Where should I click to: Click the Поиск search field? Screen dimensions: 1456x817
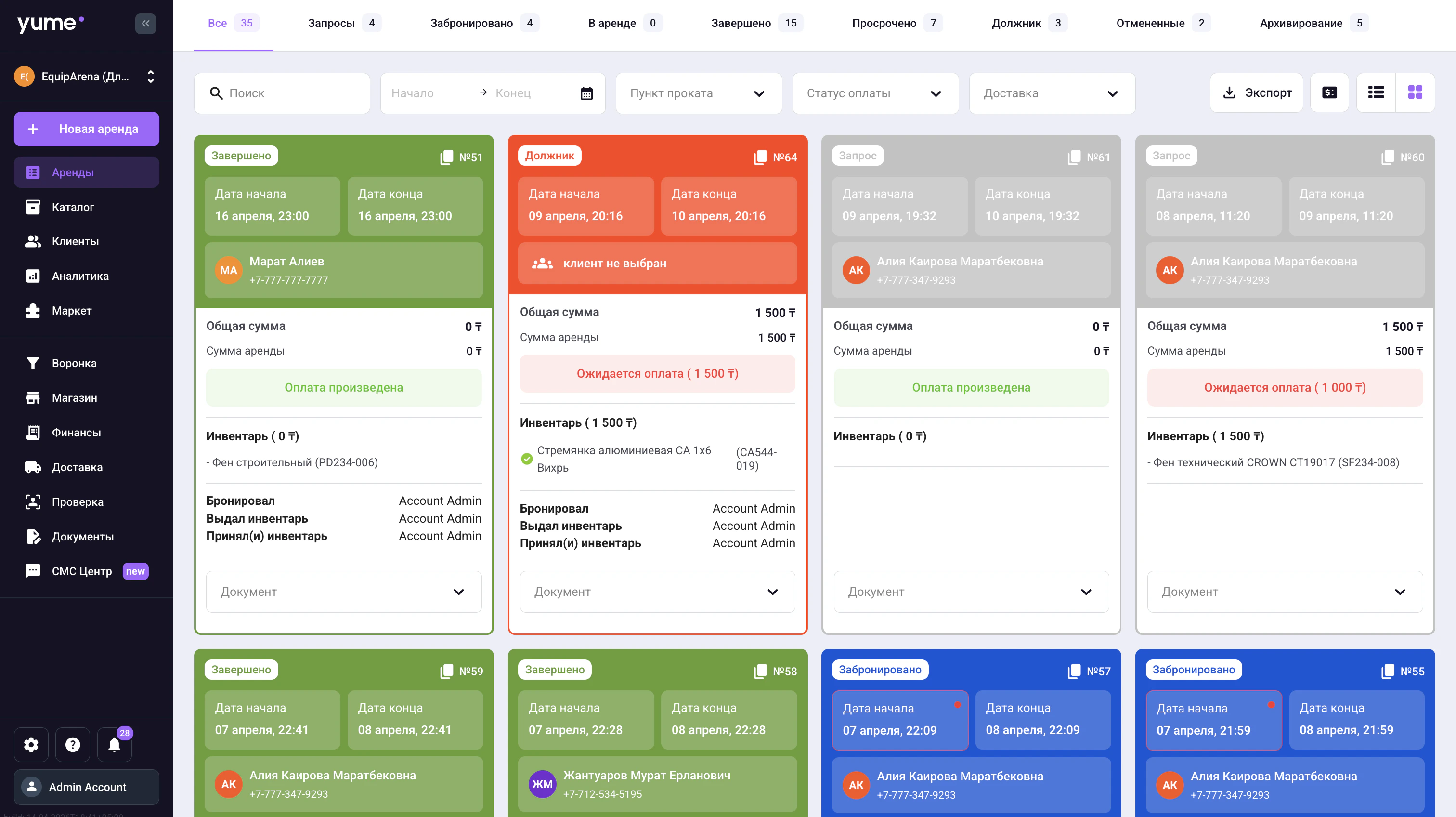coord(282,93)
